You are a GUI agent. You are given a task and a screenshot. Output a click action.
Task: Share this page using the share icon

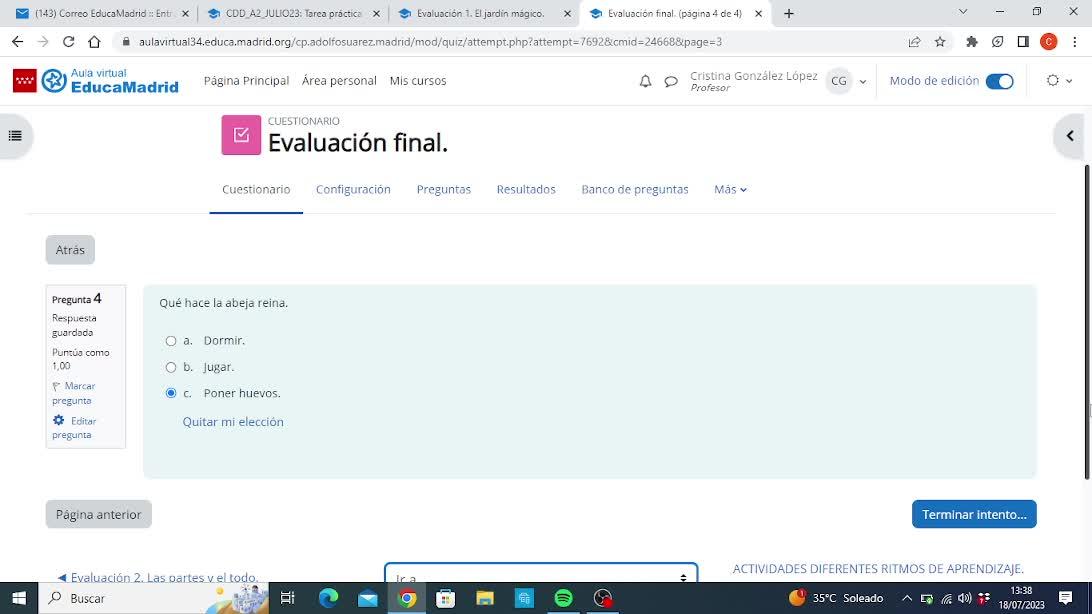click(914, 42)
